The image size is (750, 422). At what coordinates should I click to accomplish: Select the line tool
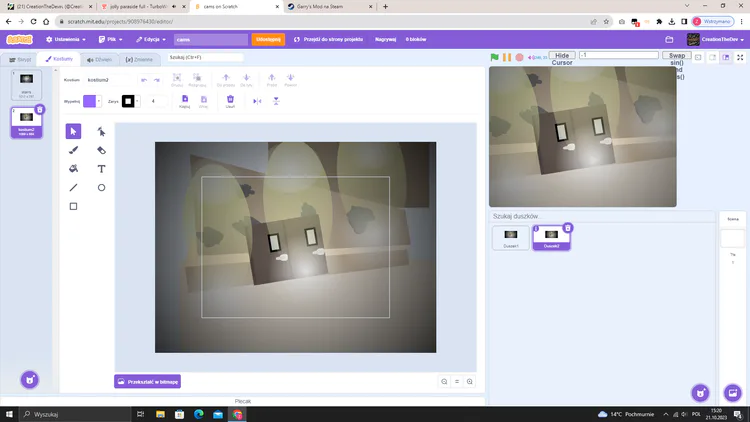tap(73, 188)
